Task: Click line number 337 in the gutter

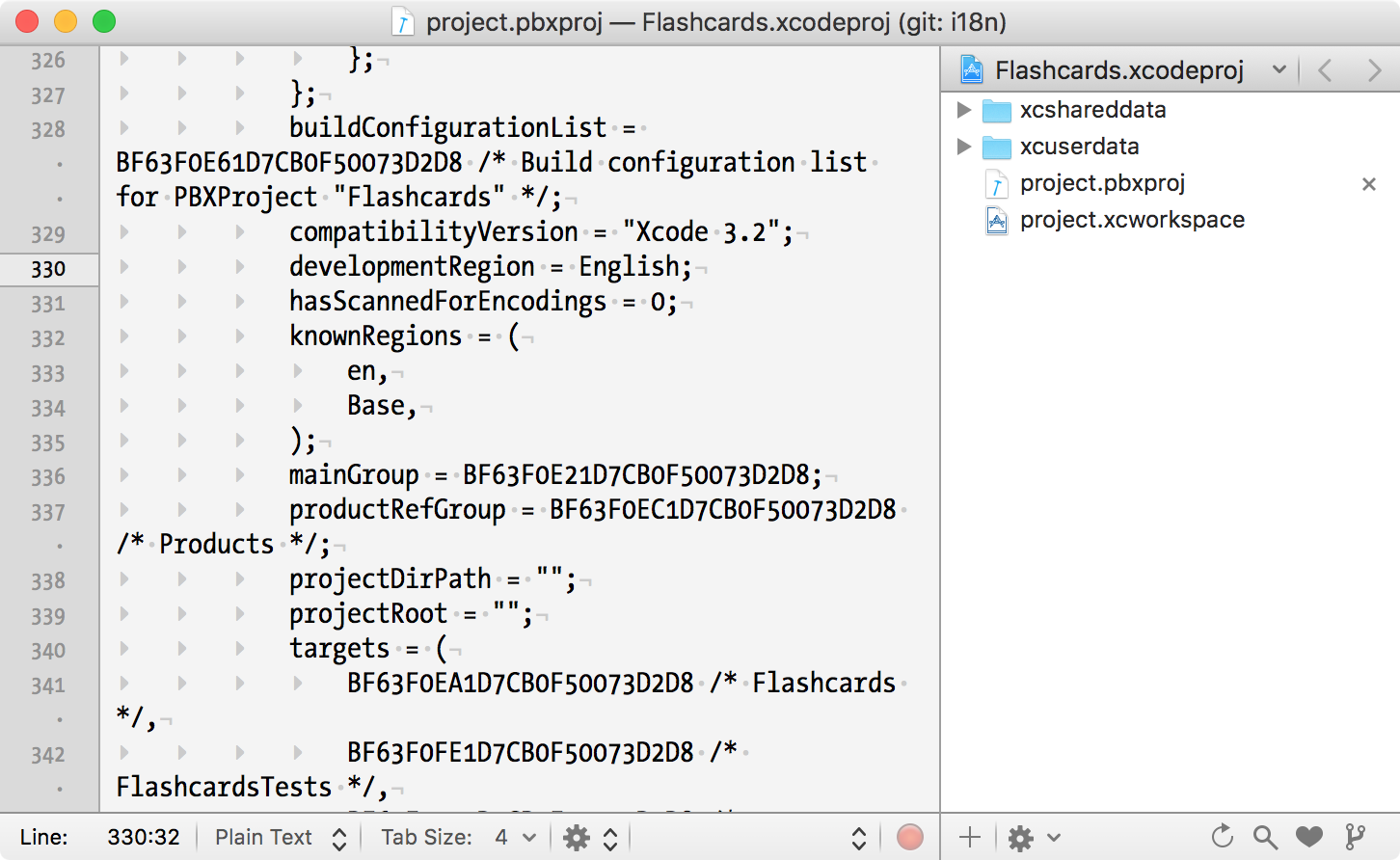Action: point(48,512)
